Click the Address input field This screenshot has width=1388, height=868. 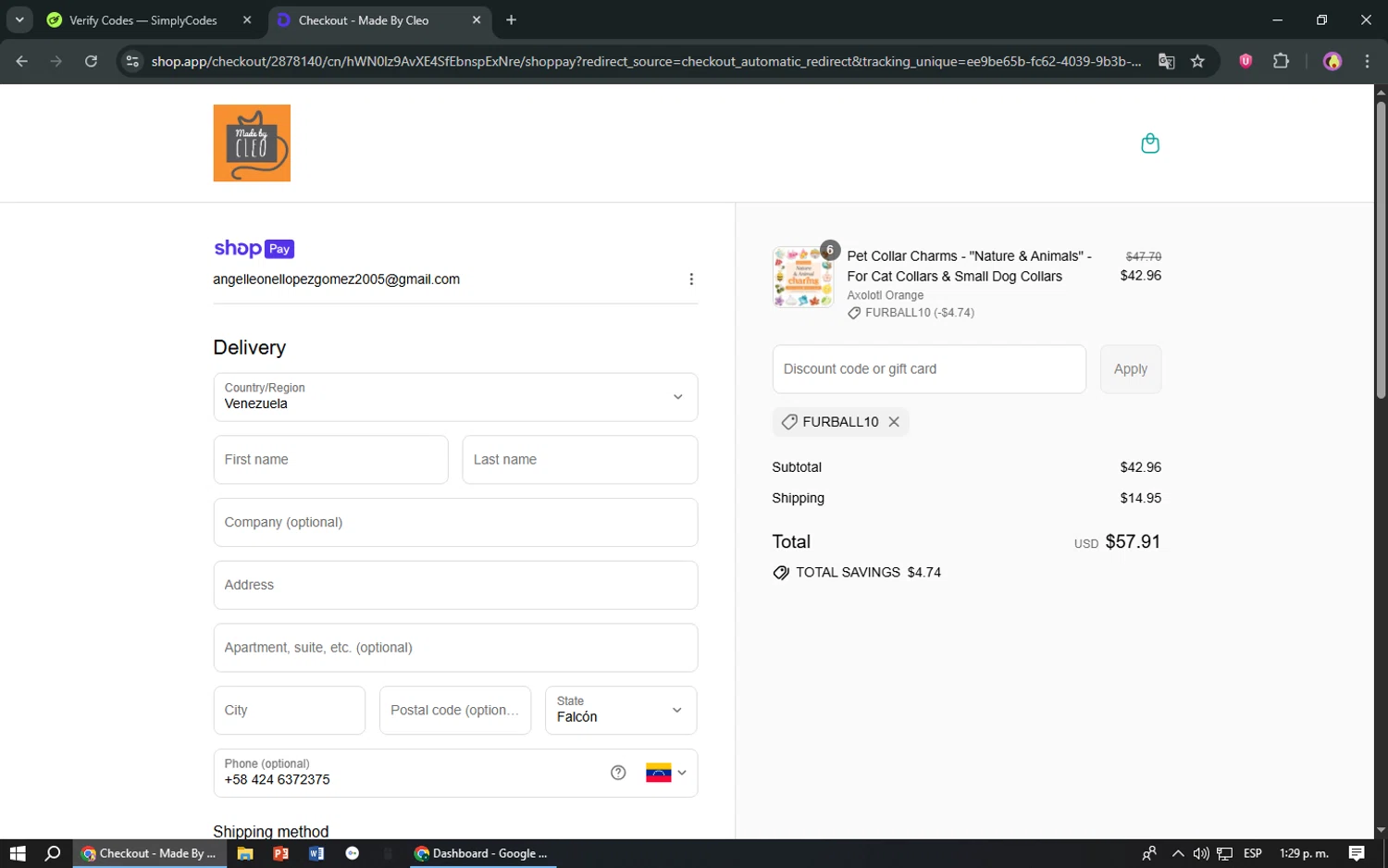(455, 585)
